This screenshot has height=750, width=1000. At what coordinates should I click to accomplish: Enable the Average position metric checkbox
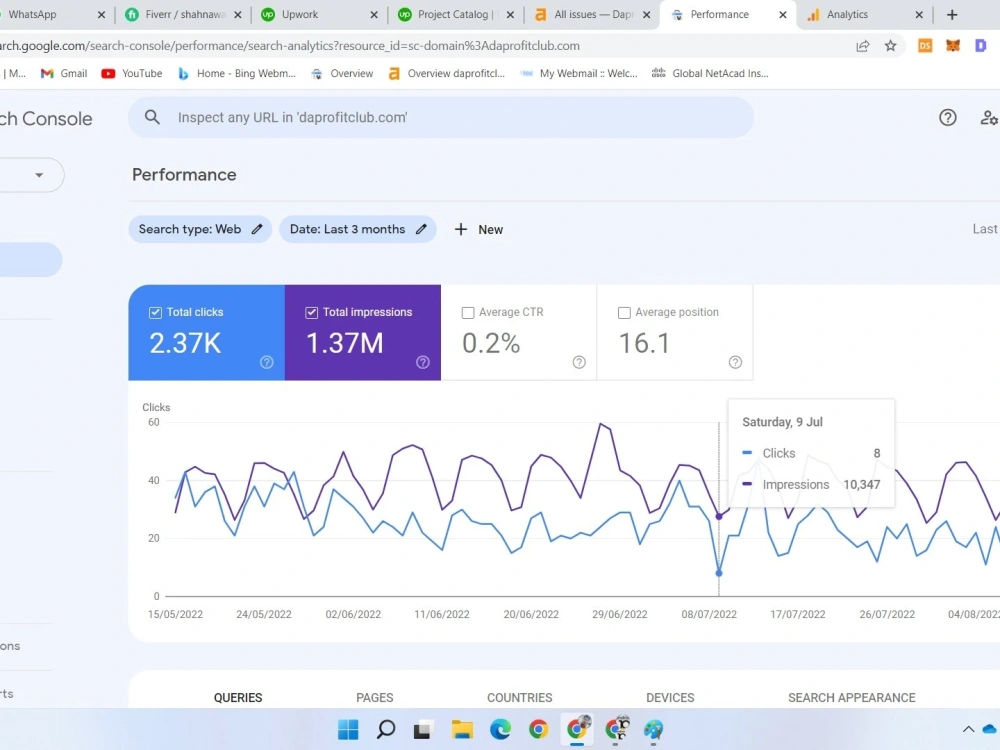point(624,312)
